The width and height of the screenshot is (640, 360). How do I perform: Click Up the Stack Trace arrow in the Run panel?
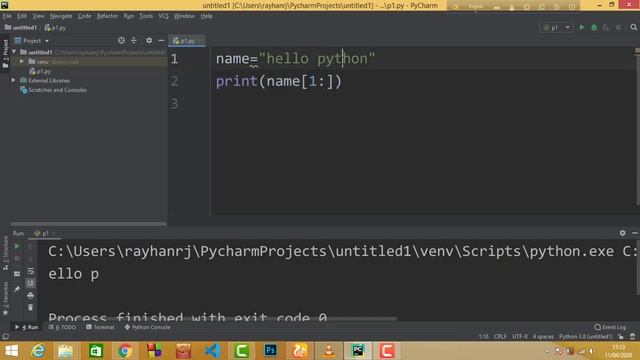31,246
